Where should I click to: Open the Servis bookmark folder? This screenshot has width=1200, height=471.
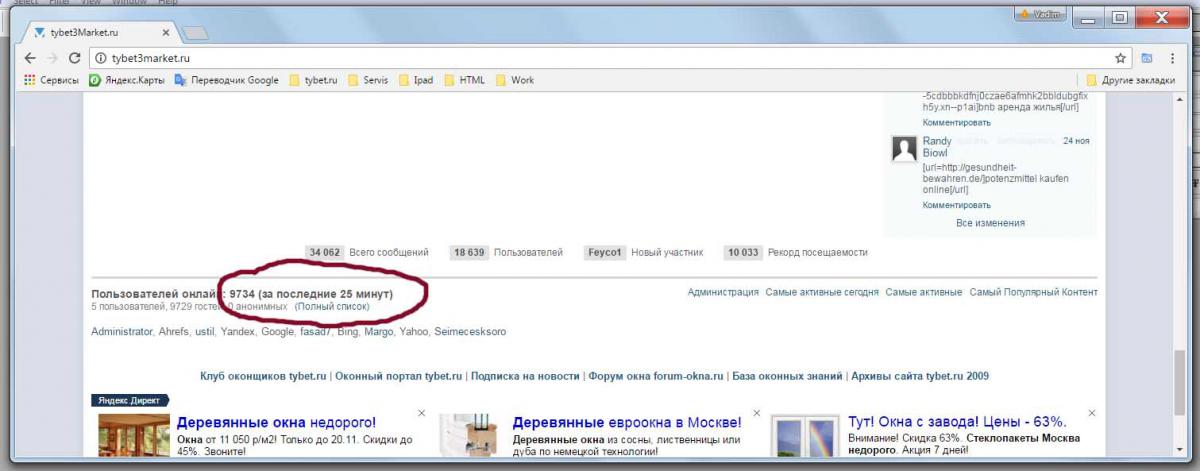(368, 80)
